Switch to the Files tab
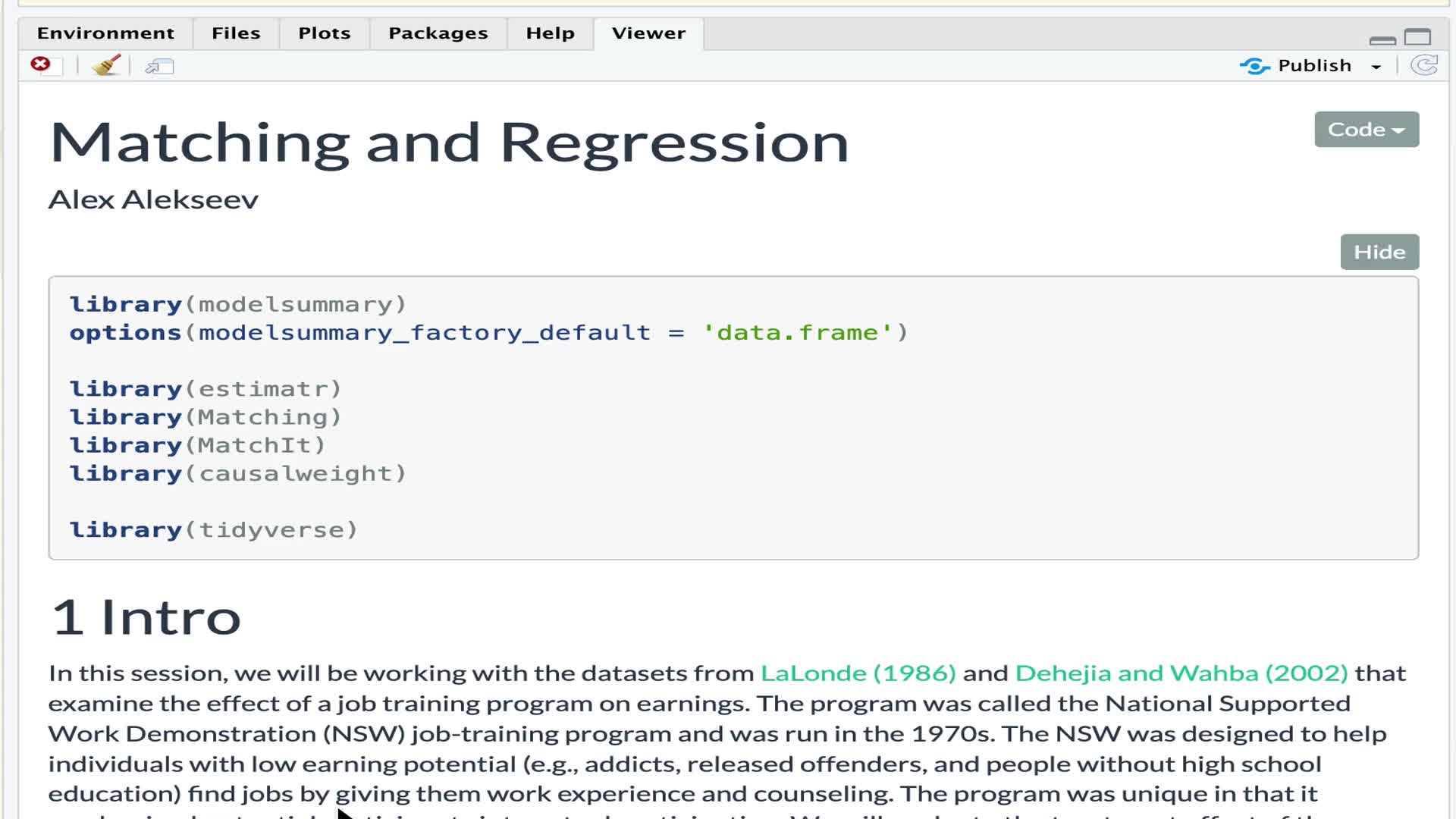The width and height of the screenshot is (1456, 819). [x=236, y=33]
